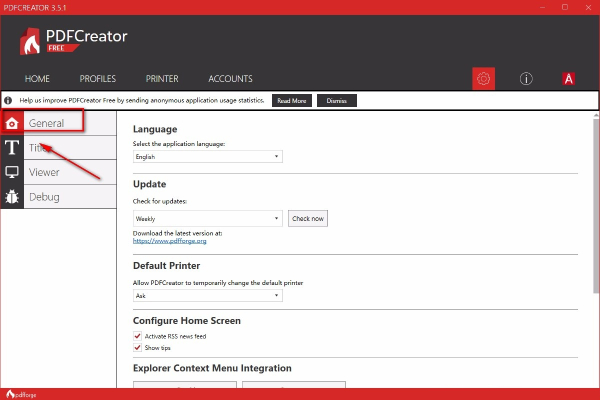Switch to the PROFILES tab
This screenshot has height=400, width=600.
pos(98,79)
